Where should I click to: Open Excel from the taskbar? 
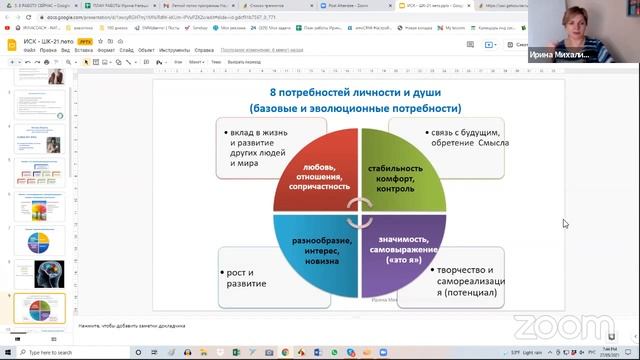click(236, 352)
